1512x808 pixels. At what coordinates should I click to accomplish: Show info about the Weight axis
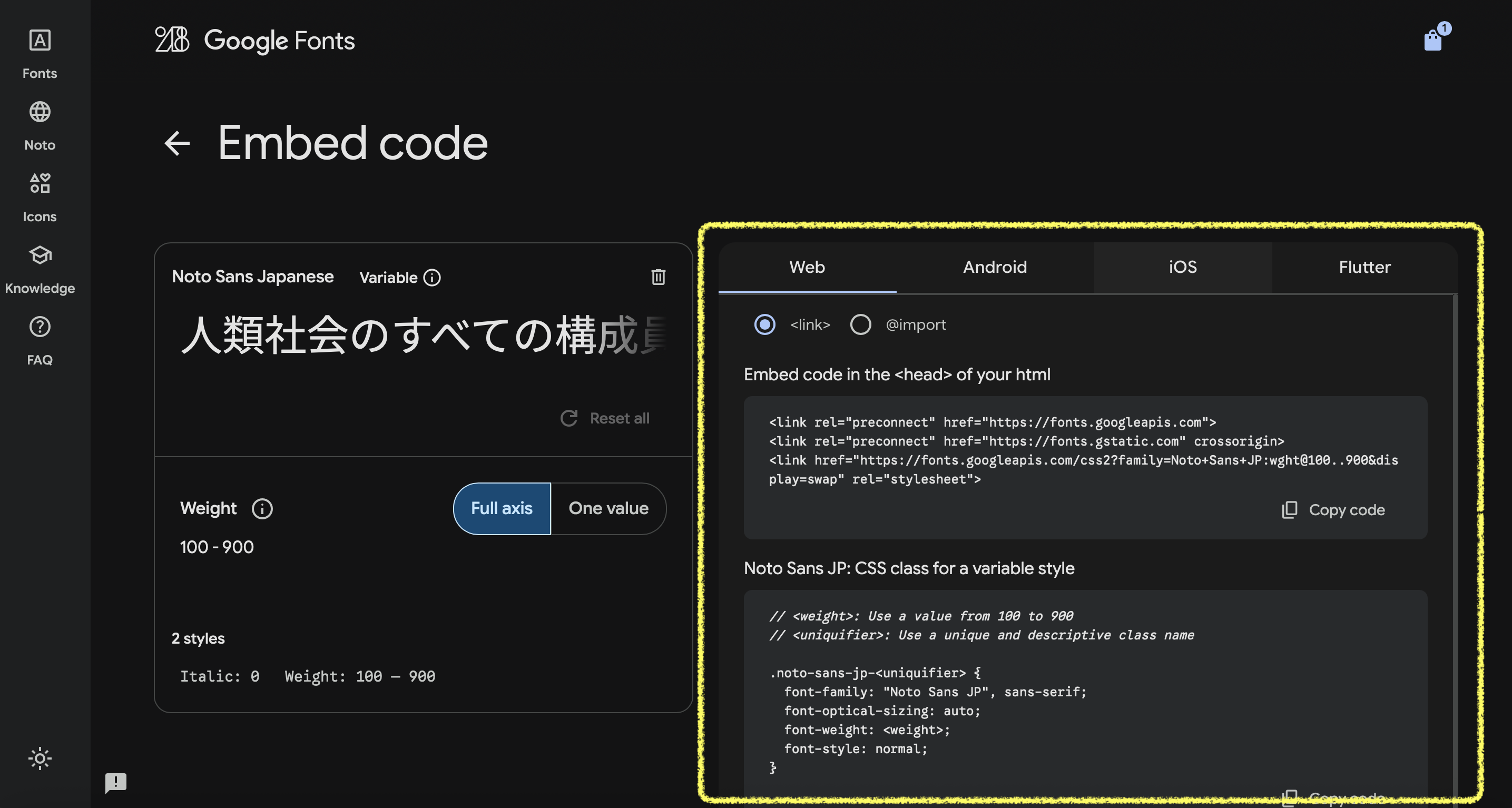(x=262, y=508)
